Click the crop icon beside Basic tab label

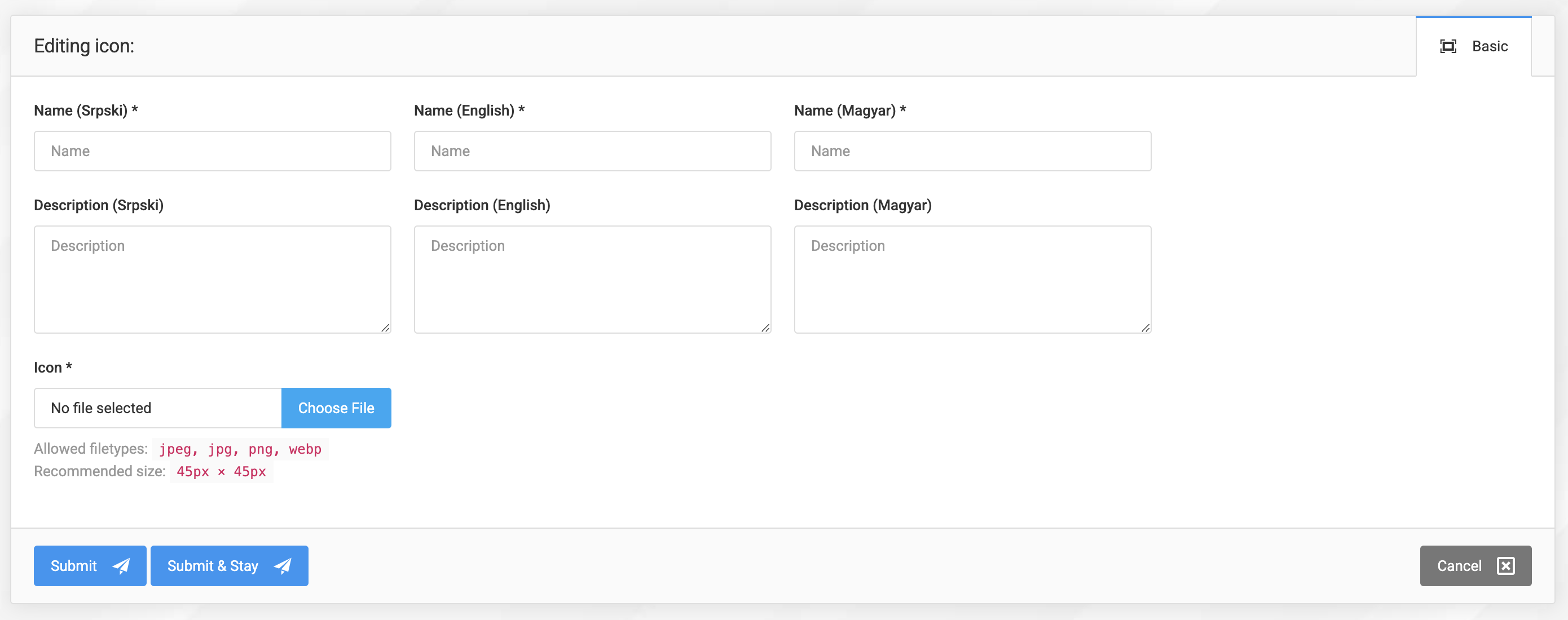(x=1448, y=46)
